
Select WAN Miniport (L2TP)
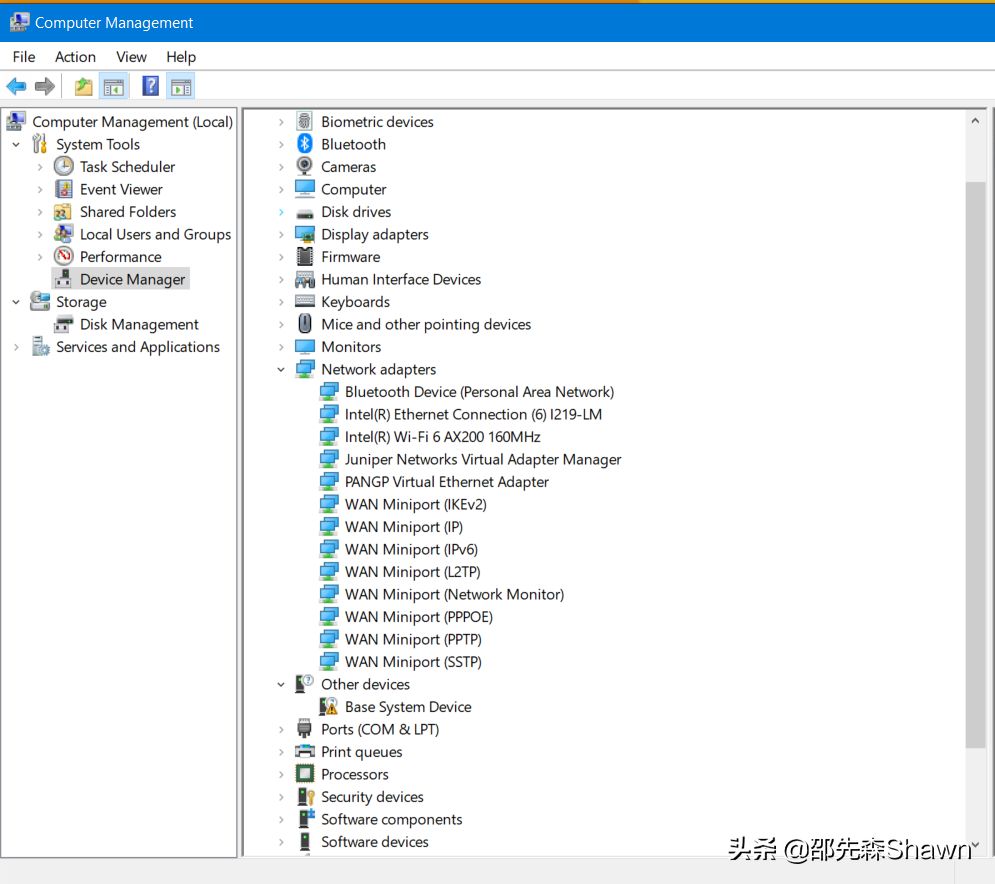coord(412,572)
